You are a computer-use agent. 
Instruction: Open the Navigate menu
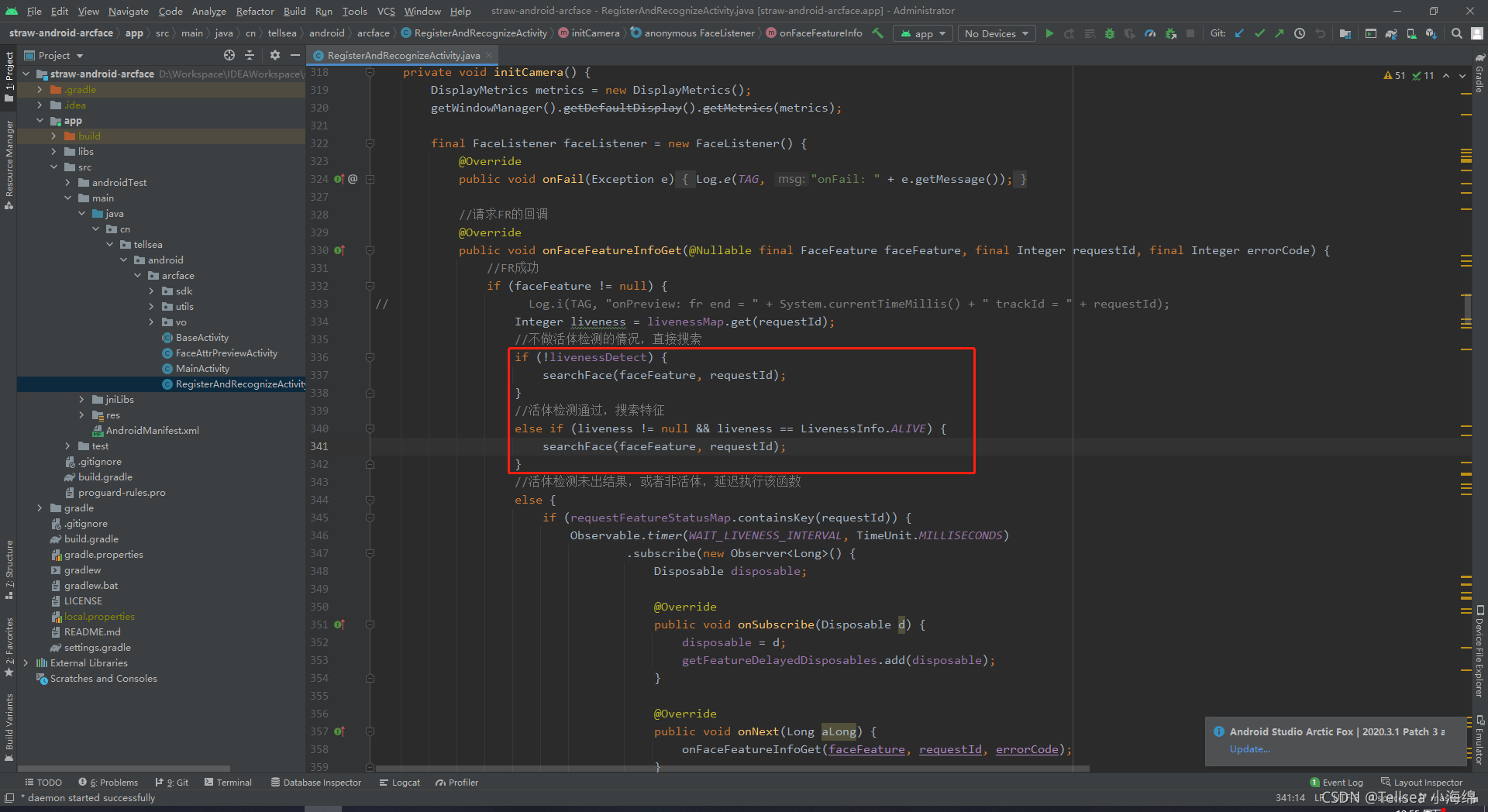(128, 11)
